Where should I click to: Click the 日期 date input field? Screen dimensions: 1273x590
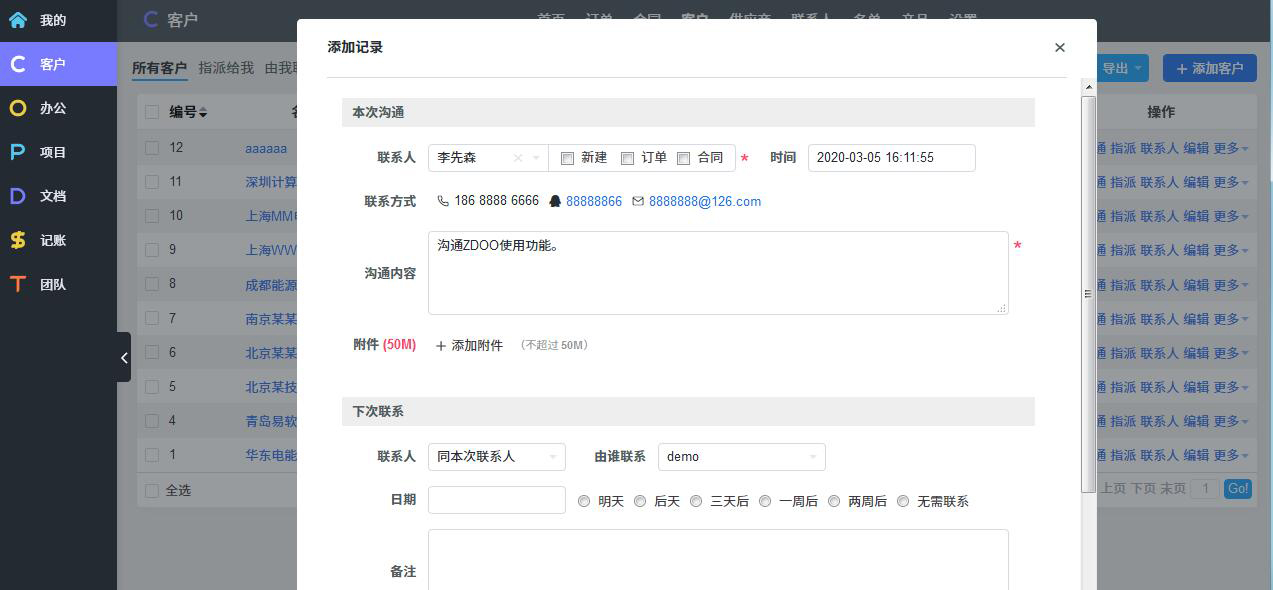coord(496,500)
